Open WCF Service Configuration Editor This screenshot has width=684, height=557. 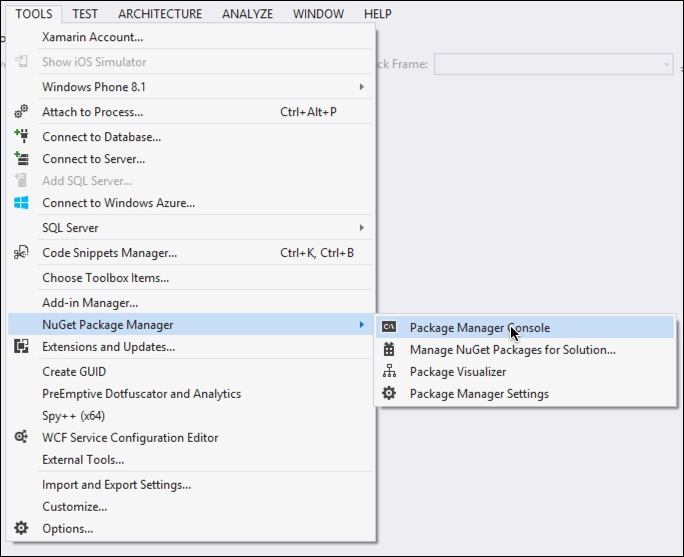[x=191, y=437]
